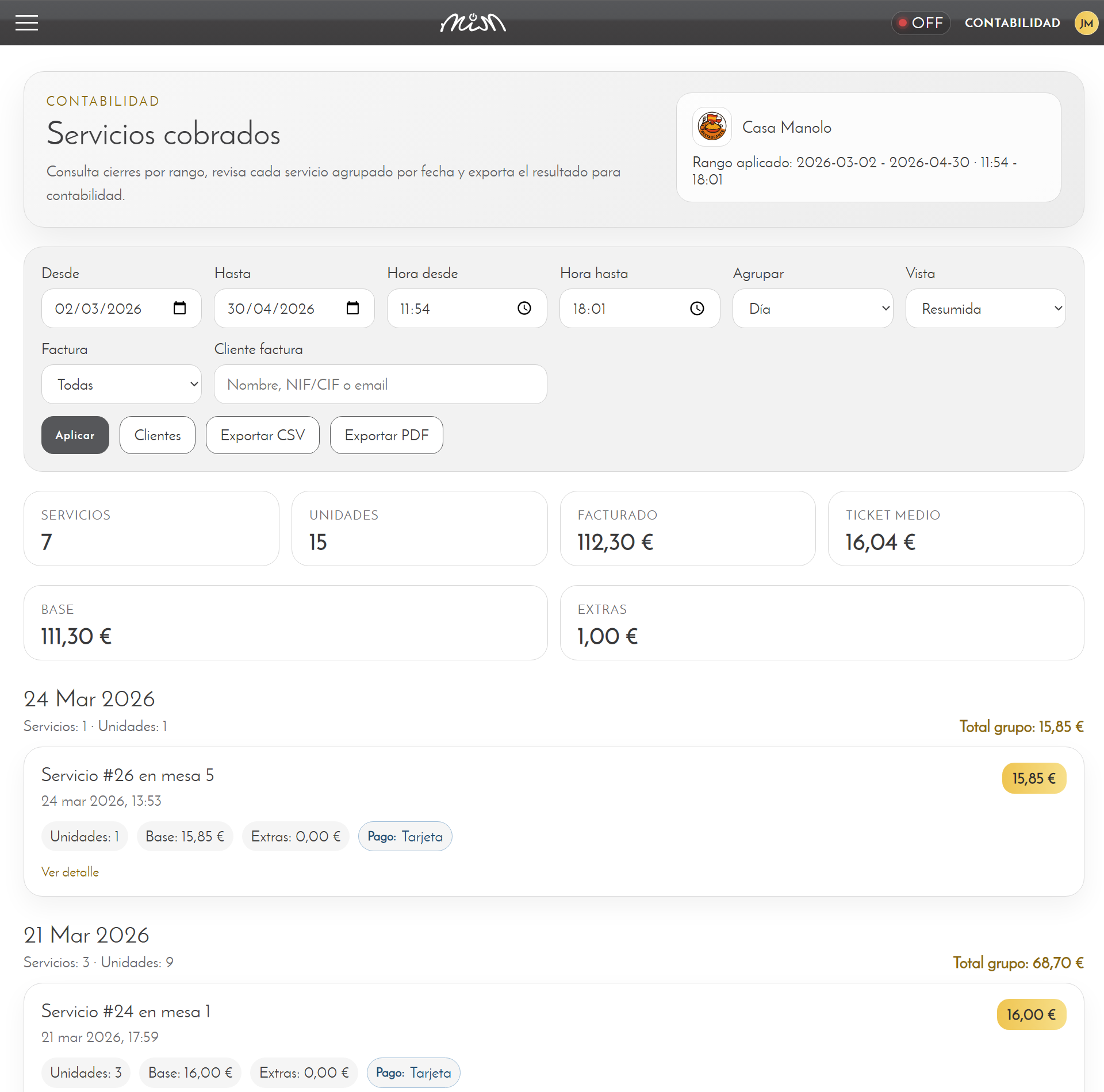1104x1092 pixels.
Task: Expand the Factura Todas dropdown
Action: click(121, 384)
